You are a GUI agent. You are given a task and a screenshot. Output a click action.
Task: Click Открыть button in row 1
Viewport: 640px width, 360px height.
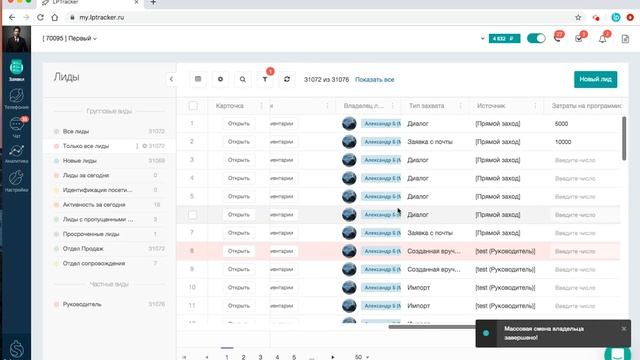pos(239,124)
